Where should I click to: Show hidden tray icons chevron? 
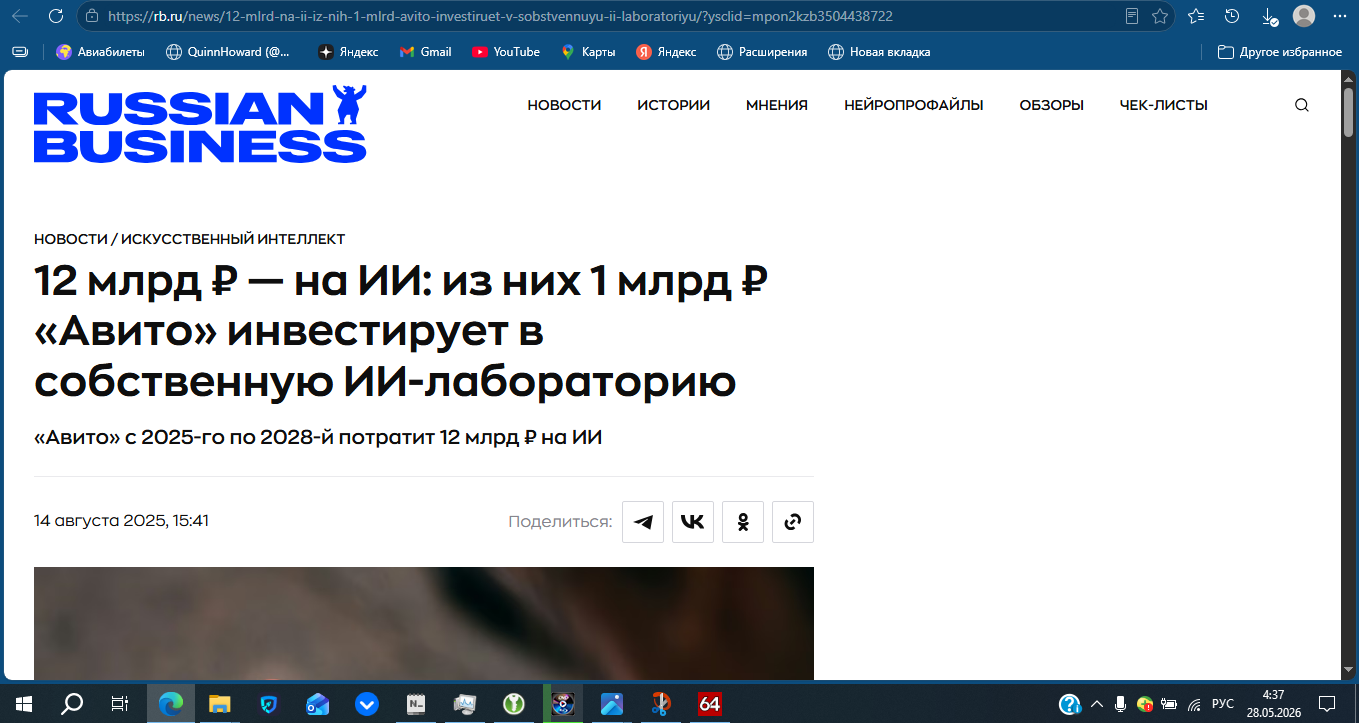[x=1097, y=703]
